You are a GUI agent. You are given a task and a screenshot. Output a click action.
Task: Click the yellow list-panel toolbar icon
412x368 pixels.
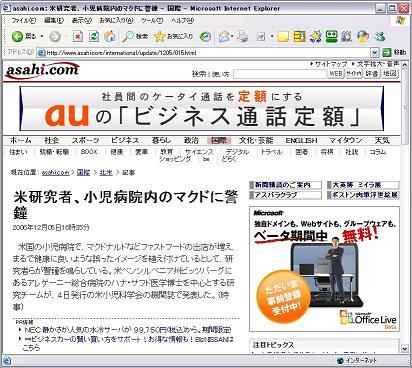point(299,36)
